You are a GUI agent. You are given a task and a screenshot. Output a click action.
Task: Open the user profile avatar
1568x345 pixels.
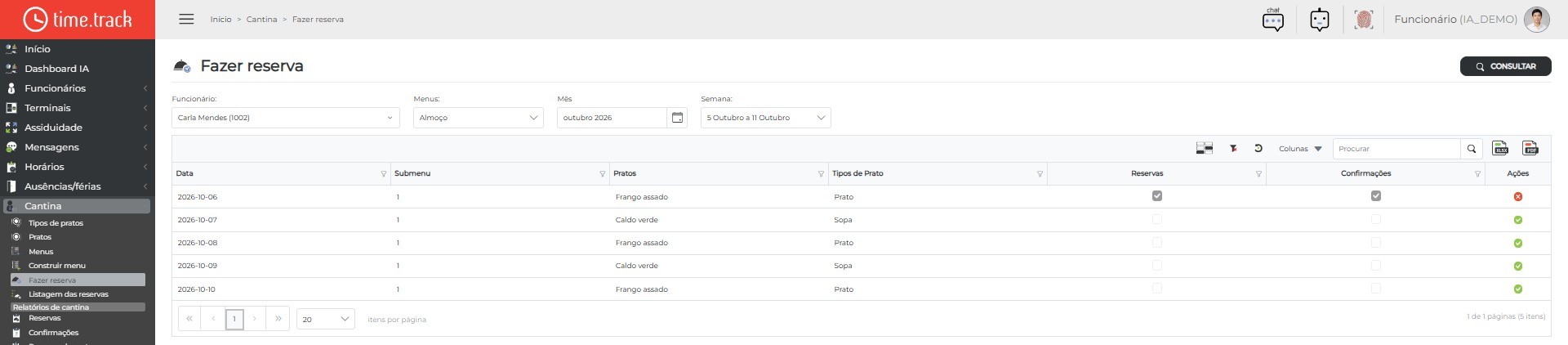click(x=1536, y=20)
